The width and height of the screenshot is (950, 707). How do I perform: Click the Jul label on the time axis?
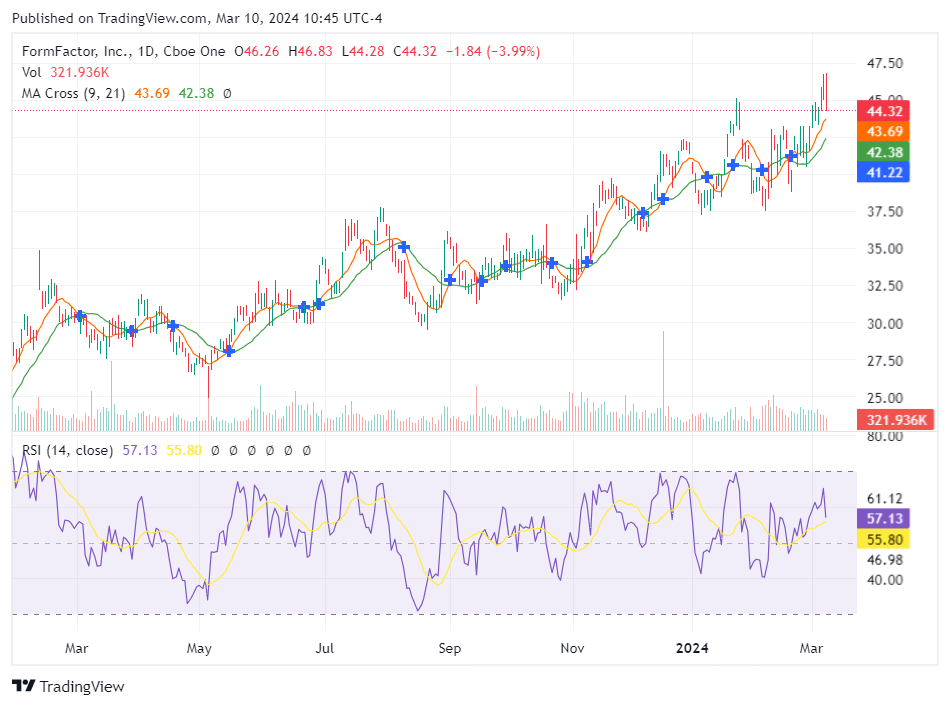point(325,648)
